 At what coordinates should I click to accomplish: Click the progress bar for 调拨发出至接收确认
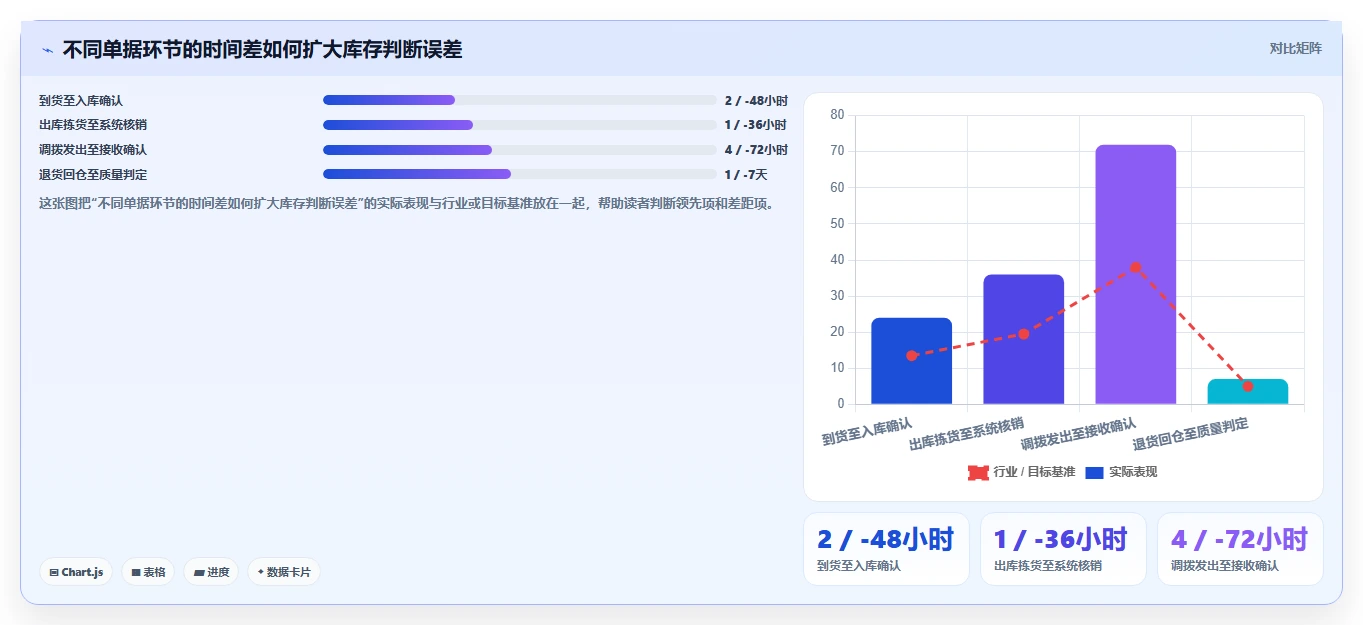520,150
